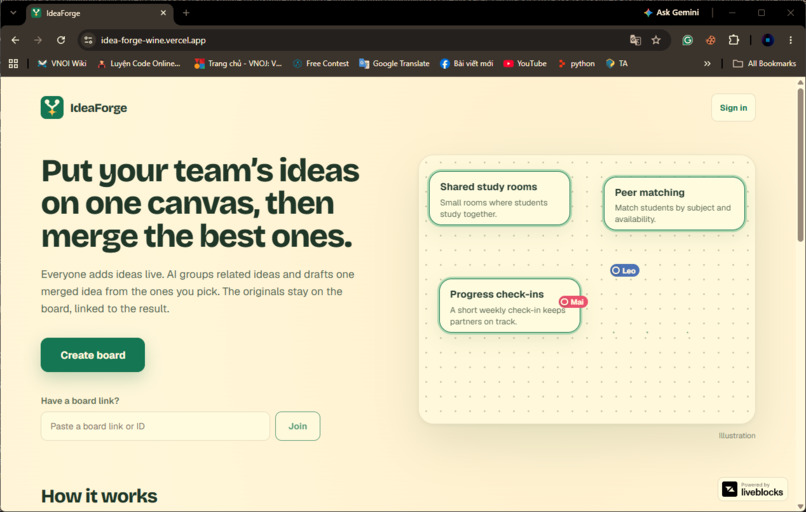Open the Grammarly extension icon
806x512 pixels.
click(687, 40)
